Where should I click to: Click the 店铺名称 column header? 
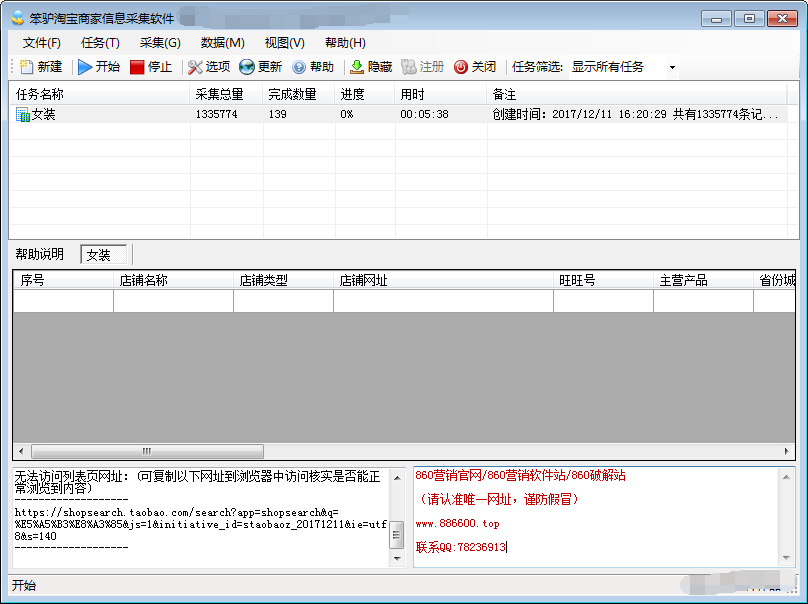(174, 280)
